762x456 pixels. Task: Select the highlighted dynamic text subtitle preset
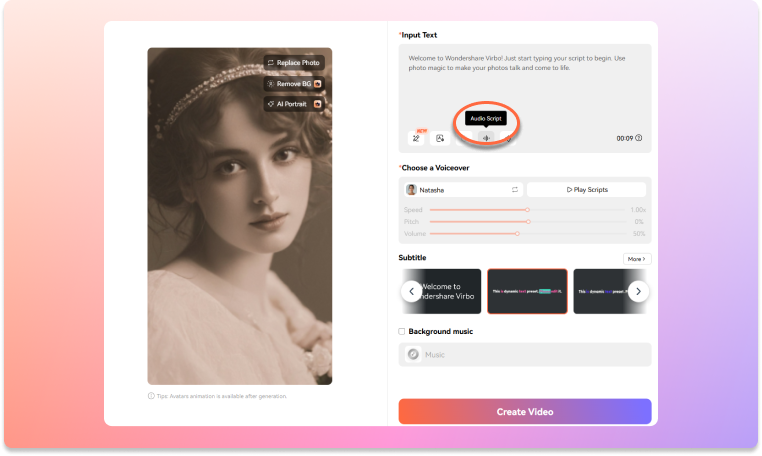pos(527,291)
